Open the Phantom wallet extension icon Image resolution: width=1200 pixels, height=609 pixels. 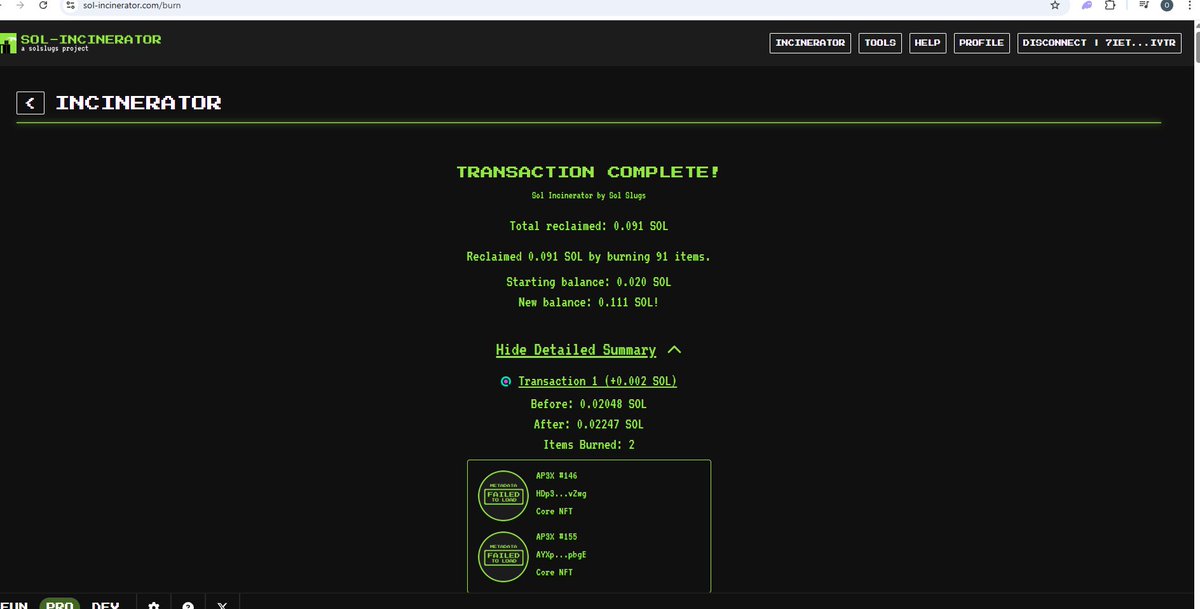coord(1087,5)
